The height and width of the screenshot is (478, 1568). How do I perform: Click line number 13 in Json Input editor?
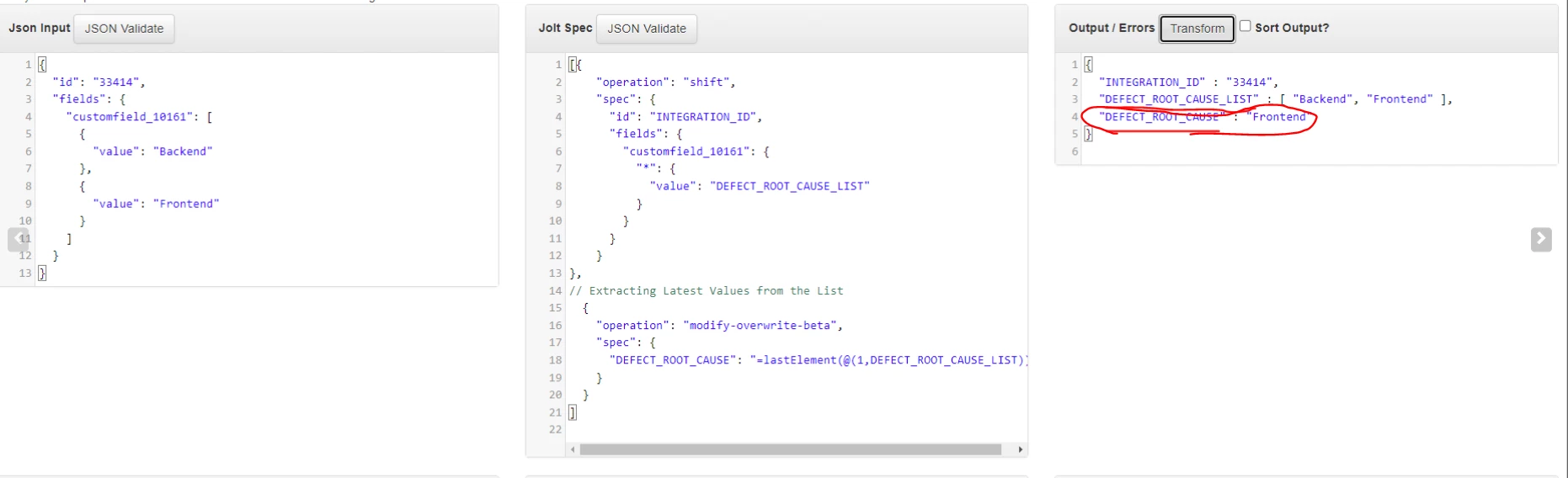click(x=25, y=273)
